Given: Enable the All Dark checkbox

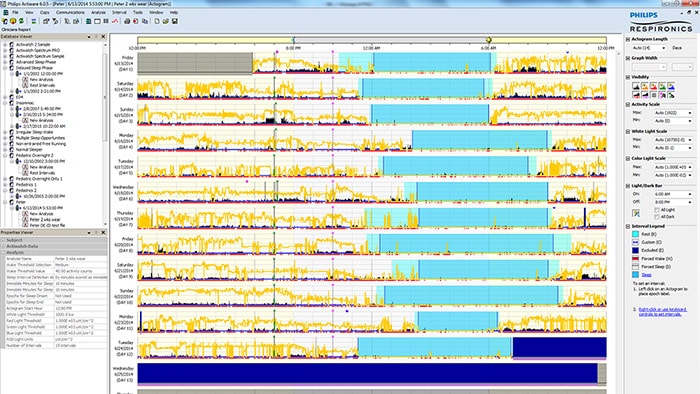Looking at the screenshot, I should (656, 217).
